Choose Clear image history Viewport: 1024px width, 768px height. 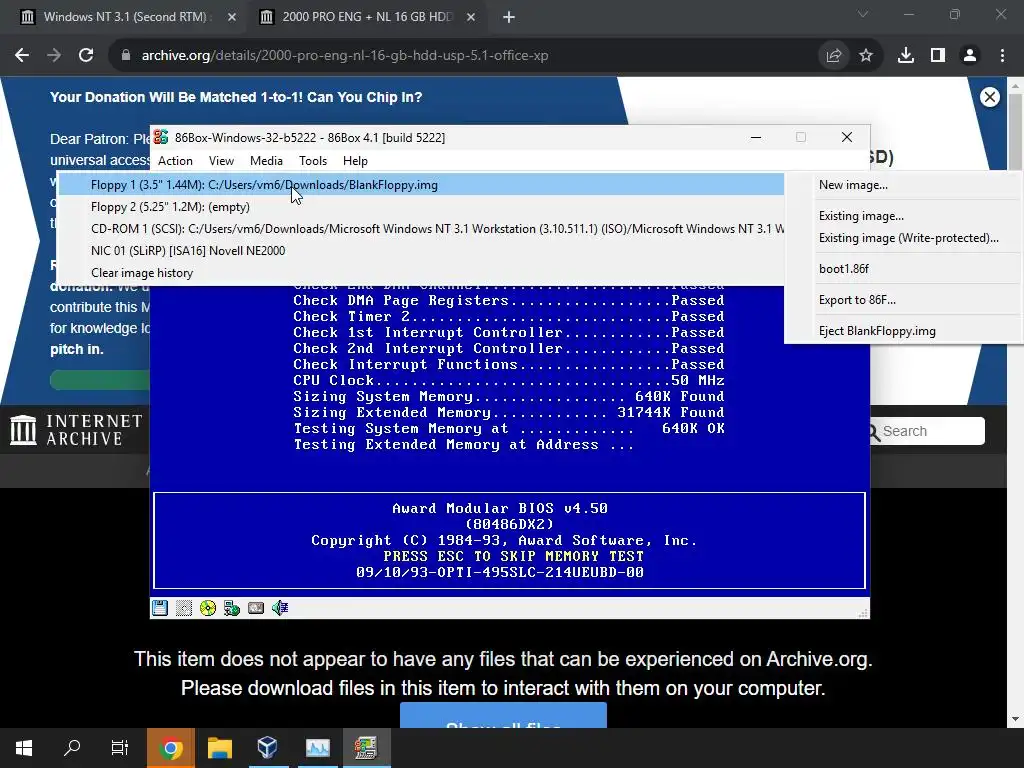[421, 273]
